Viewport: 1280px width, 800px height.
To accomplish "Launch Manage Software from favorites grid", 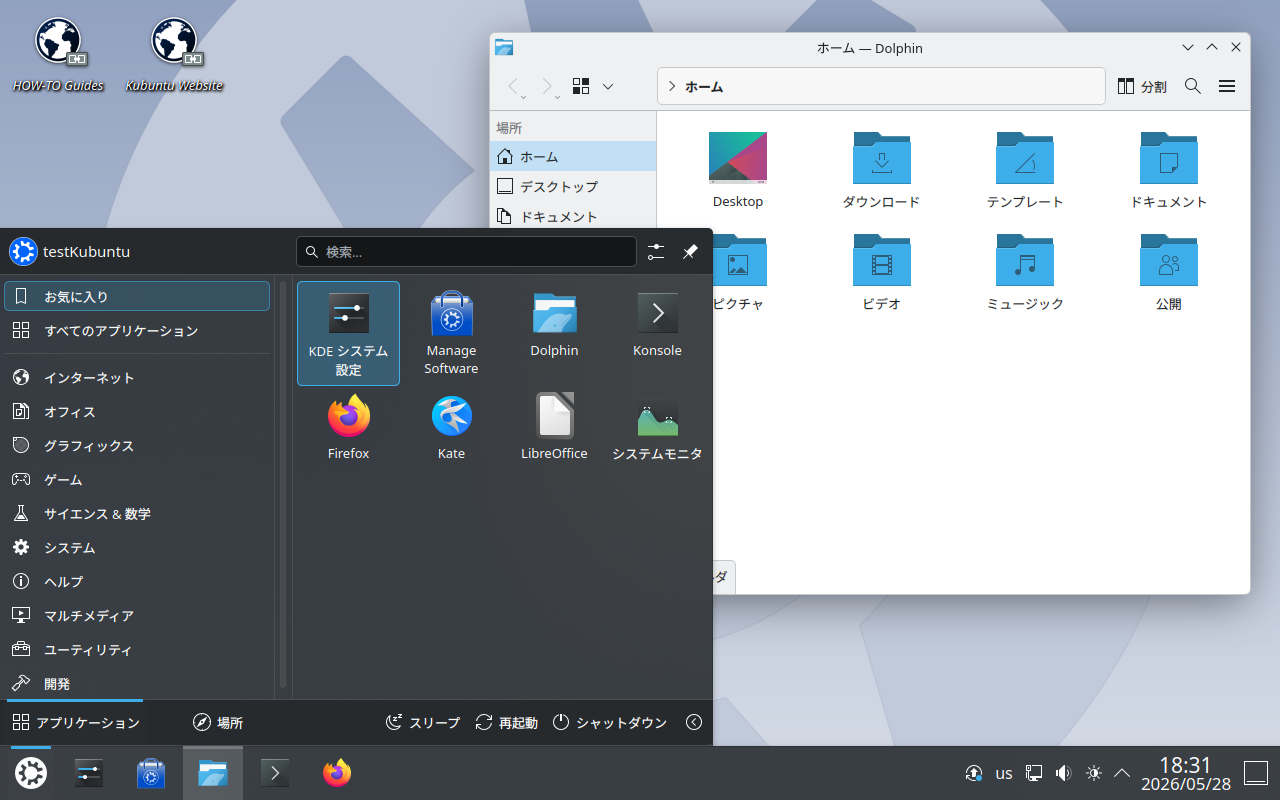I will point(451,333).
